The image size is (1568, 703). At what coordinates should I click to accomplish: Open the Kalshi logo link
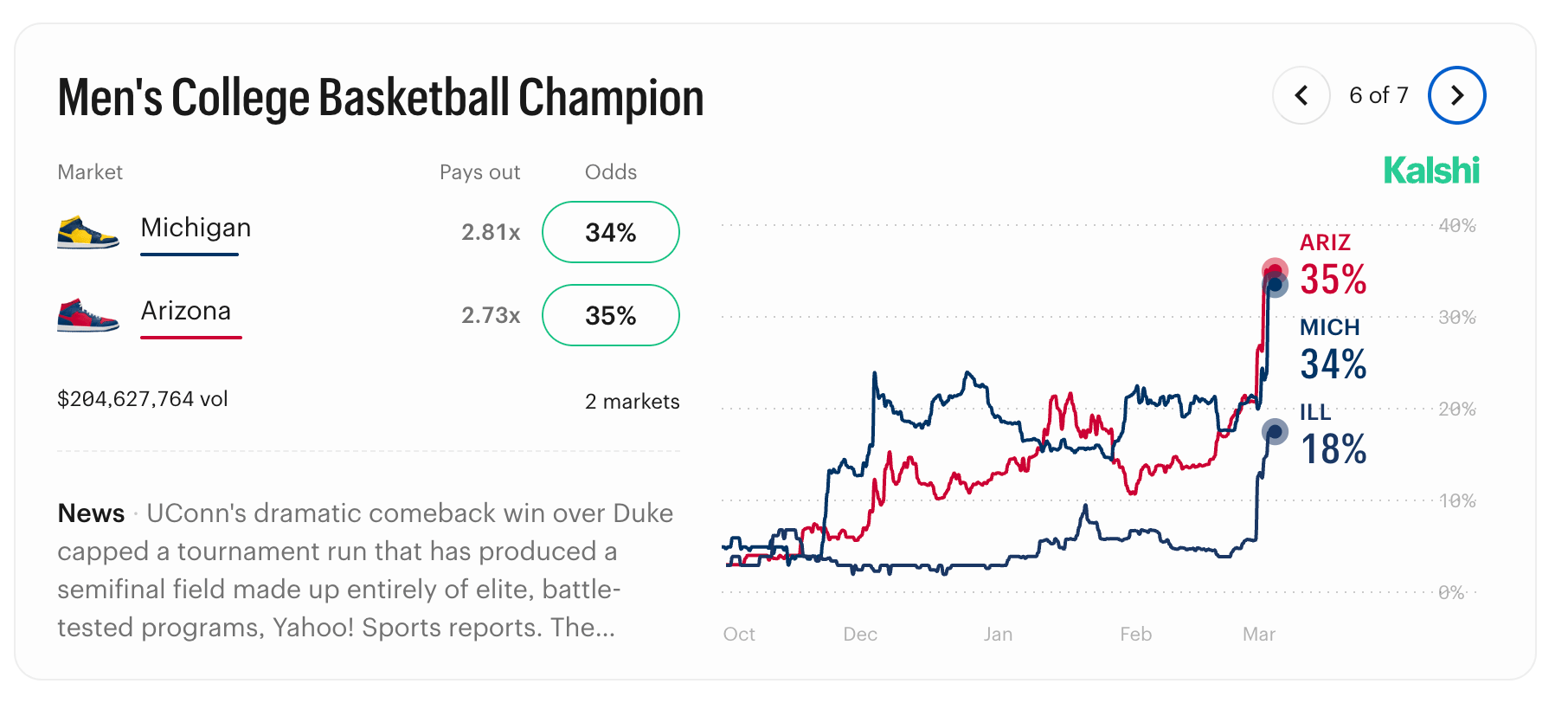[x=1431, y=171]
